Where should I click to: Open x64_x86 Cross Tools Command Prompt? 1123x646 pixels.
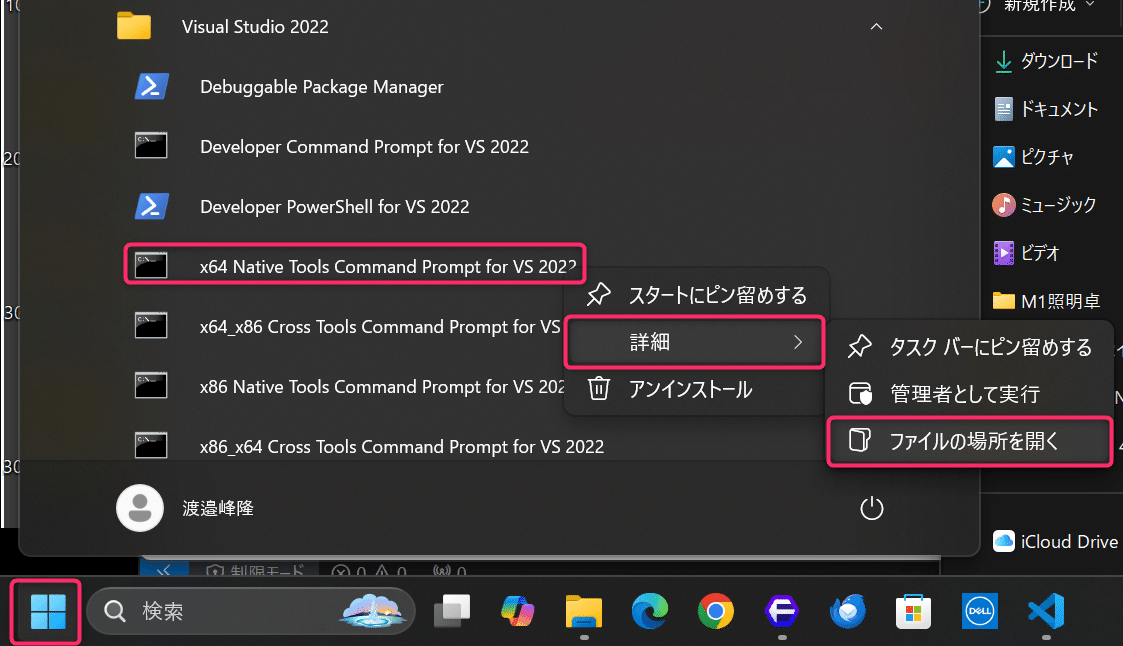[380, 327]
